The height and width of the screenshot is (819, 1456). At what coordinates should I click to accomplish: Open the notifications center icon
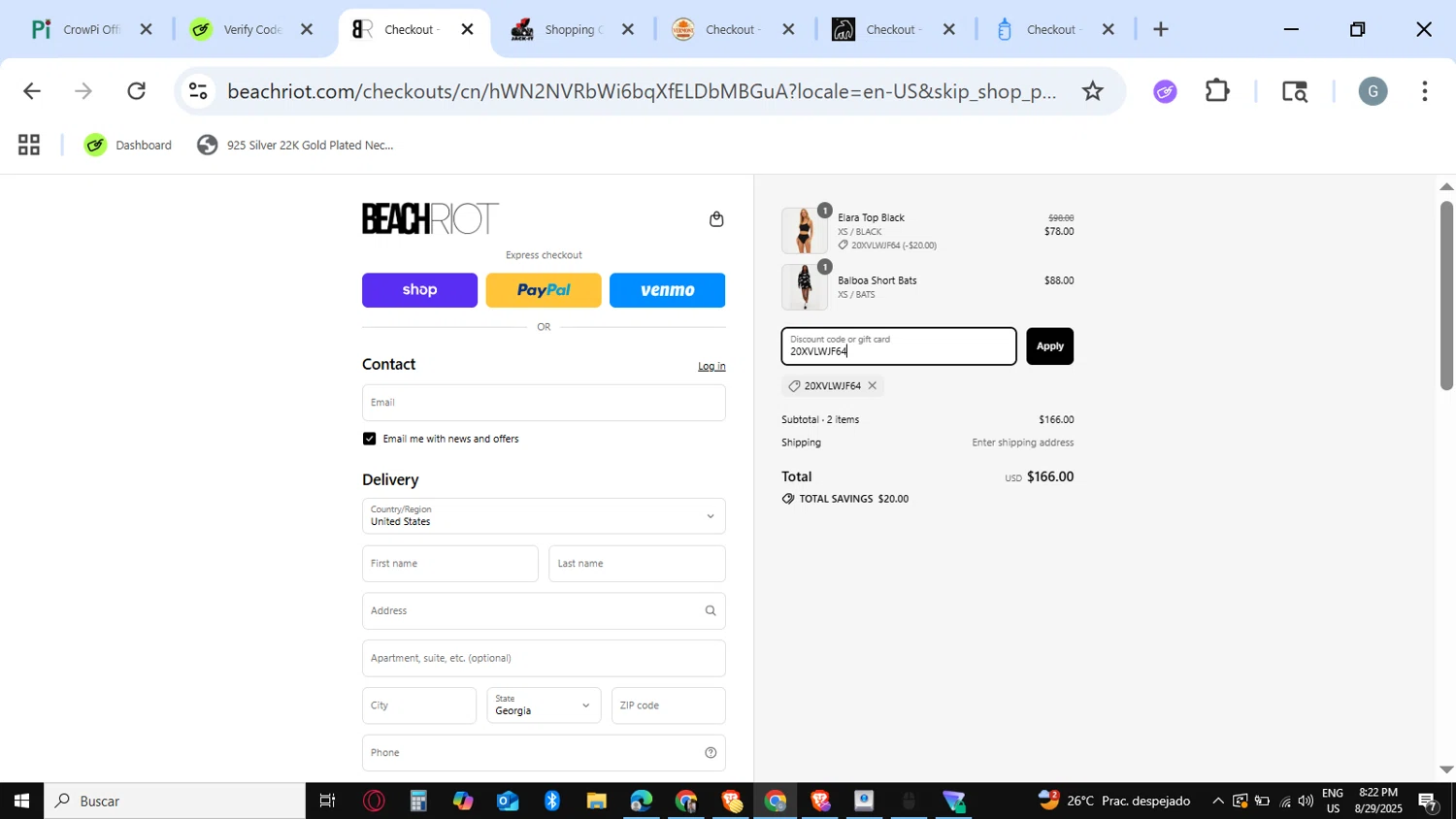(x=1428, y=801)
